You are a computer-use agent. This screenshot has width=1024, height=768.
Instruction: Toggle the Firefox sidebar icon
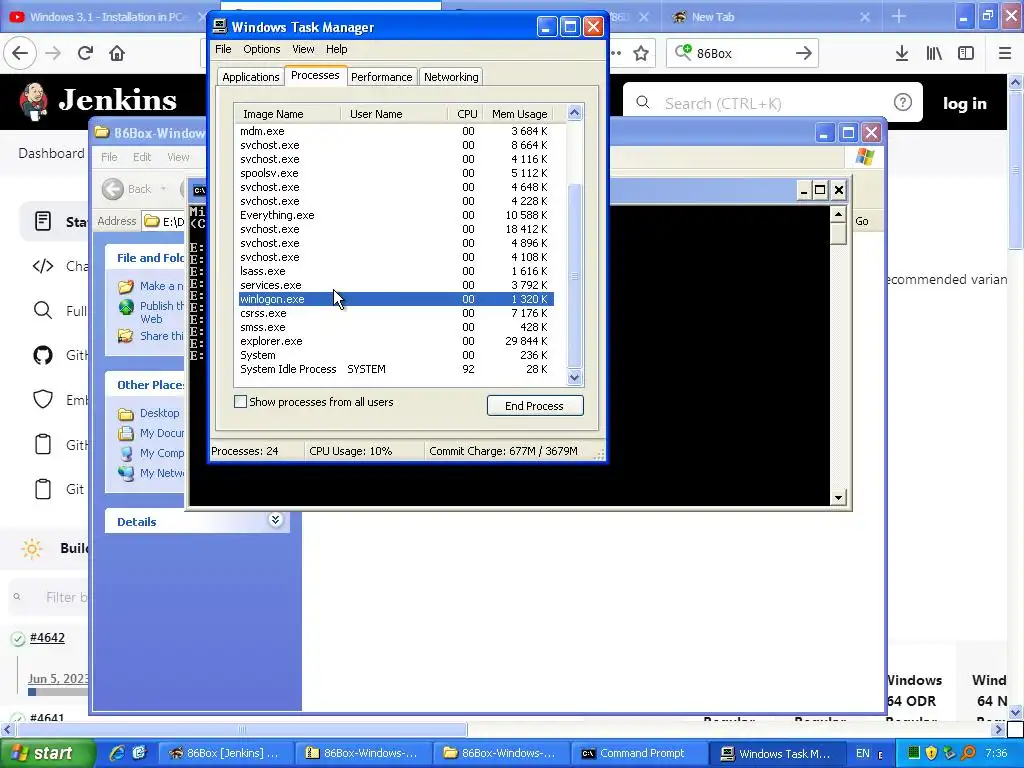[966, 53]
